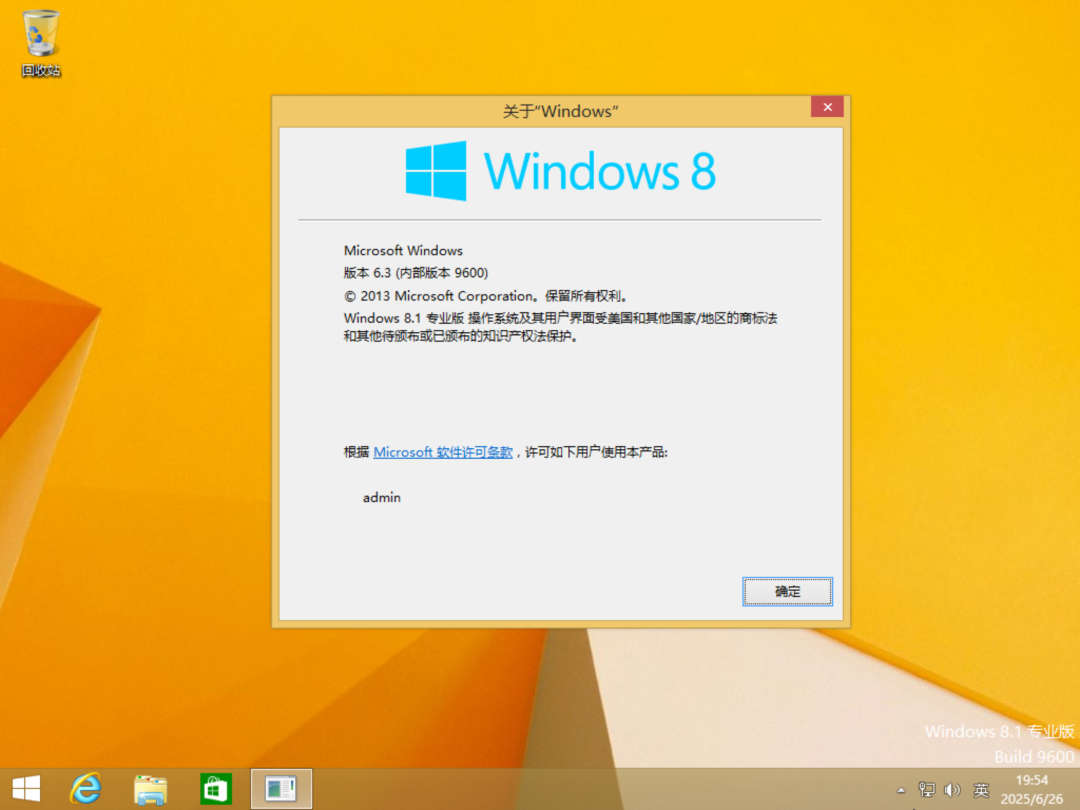Close the 关于"Windows" dialog
The image size is (1080, 810).
click(827, 107)
